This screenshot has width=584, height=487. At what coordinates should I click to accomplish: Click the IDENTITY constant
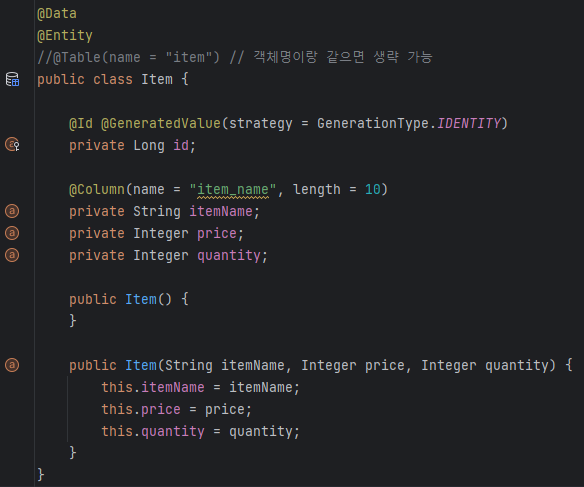coord(469,123)
